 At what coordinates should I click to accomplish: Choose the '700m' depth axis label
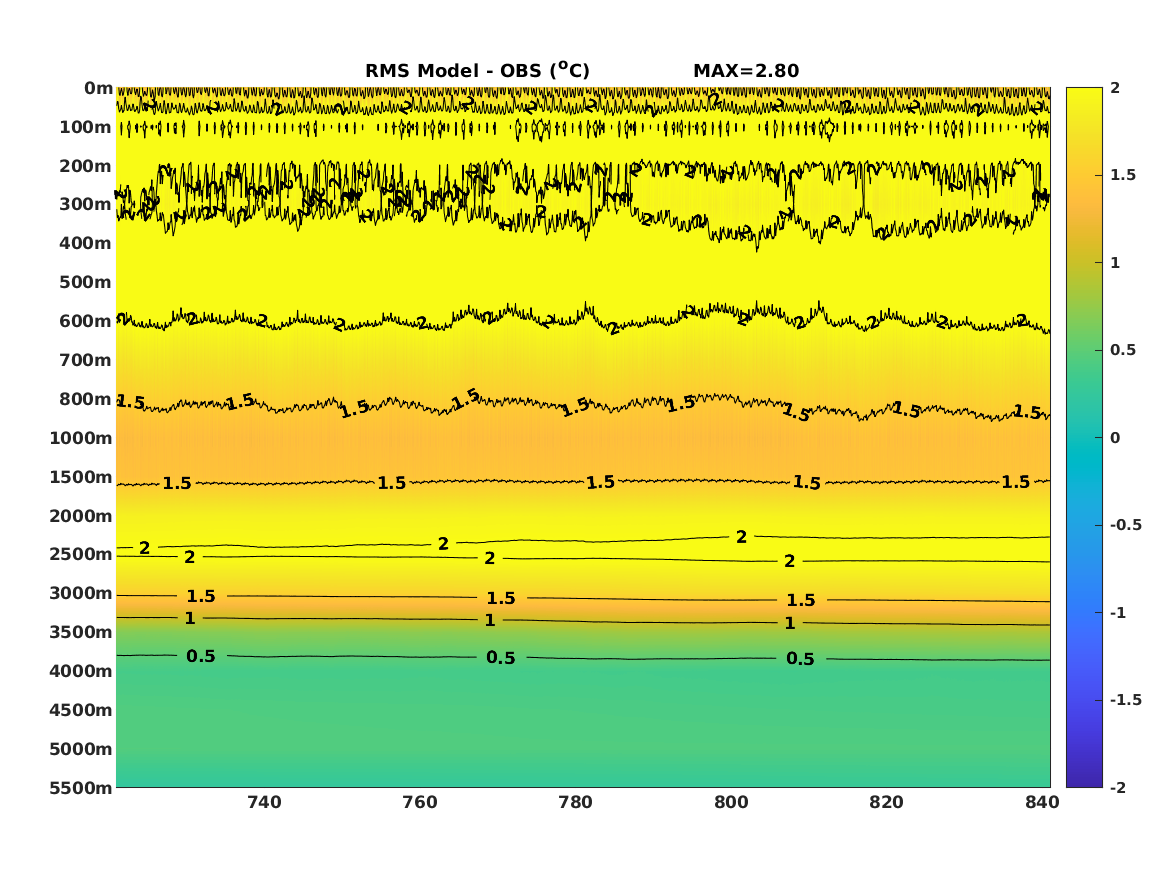[86, 360]
